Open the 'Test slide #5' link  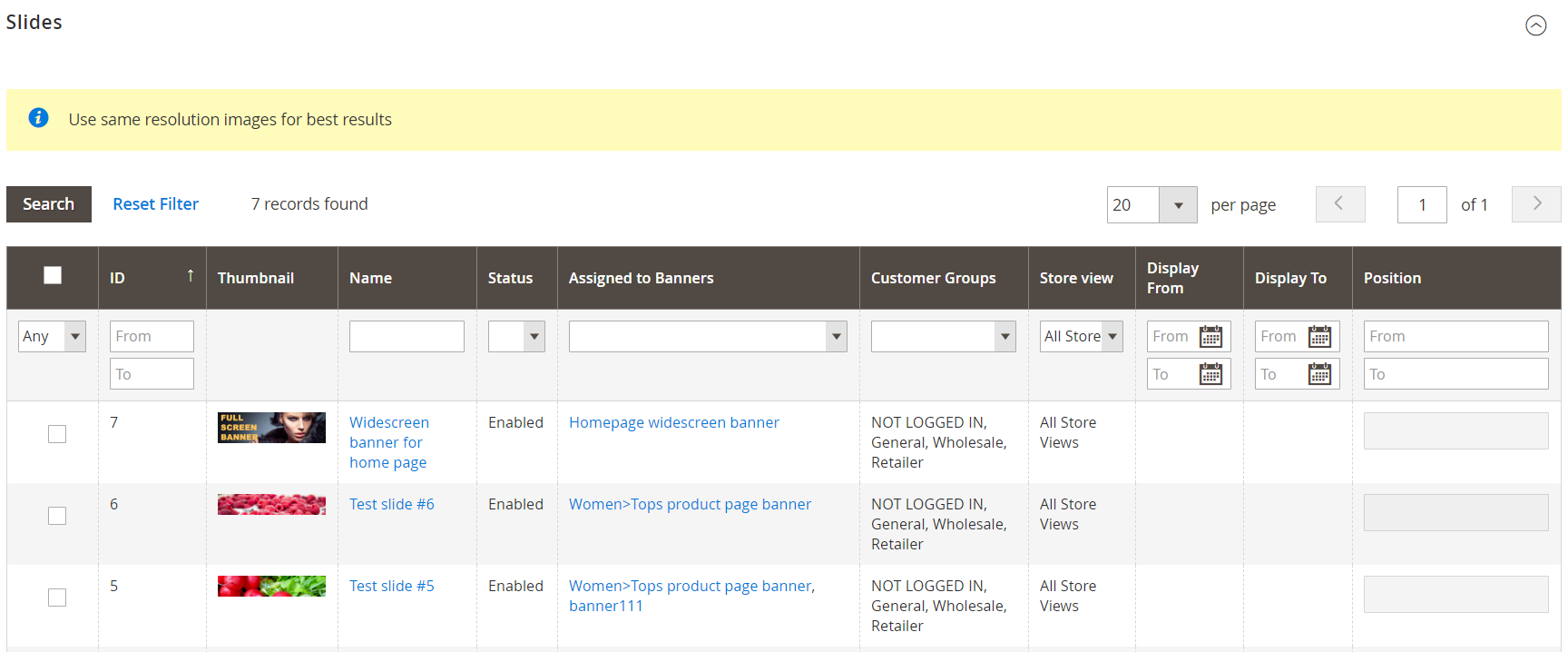pos(392,586)
